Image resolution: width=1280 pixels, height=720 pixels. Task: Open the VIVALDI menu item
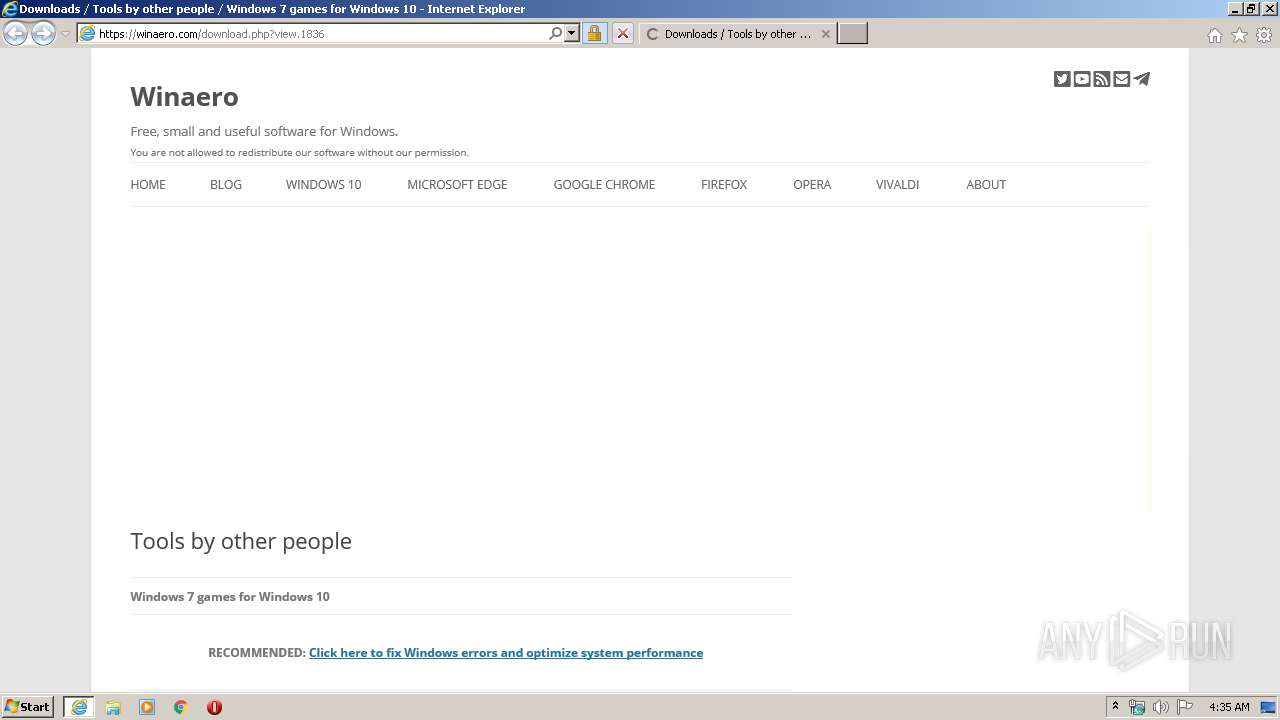(897, 184)
